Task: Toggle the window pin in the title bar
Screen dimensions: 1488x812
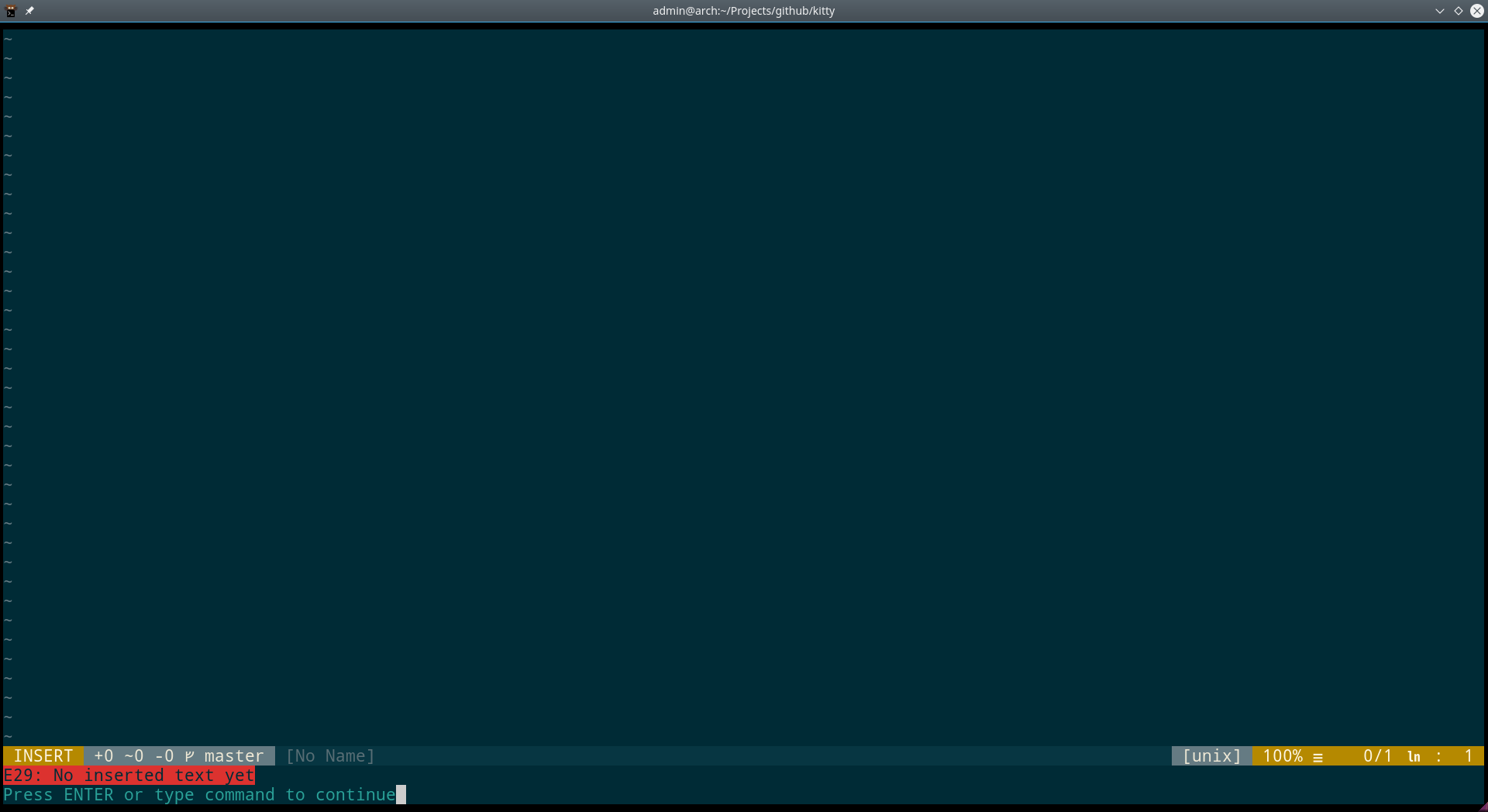Action: [x=29, y=11]
